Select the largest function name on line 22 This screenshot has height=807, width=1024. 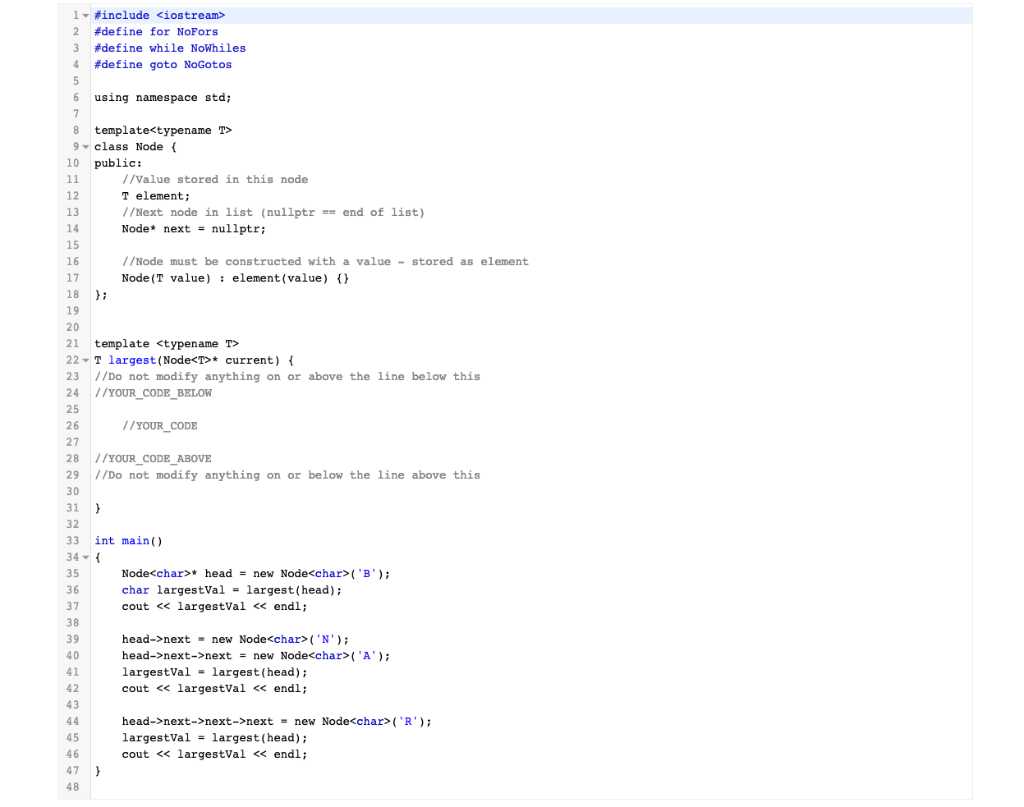point(131,360)
